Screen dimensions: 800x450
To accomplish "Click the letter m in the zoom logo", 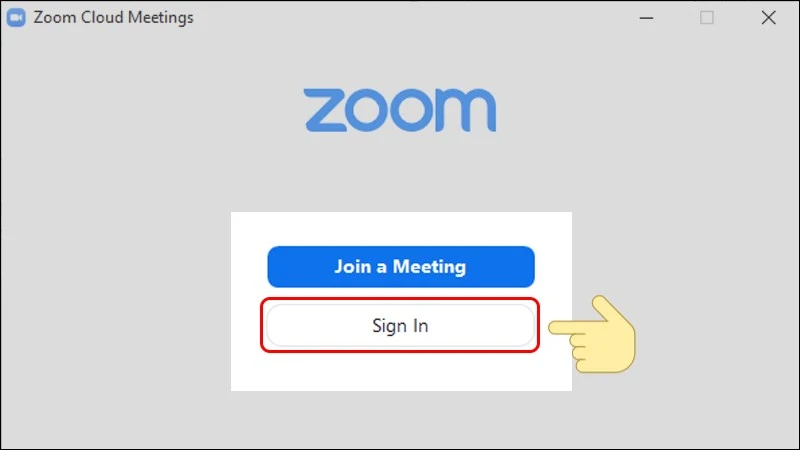I will [462, 110].
